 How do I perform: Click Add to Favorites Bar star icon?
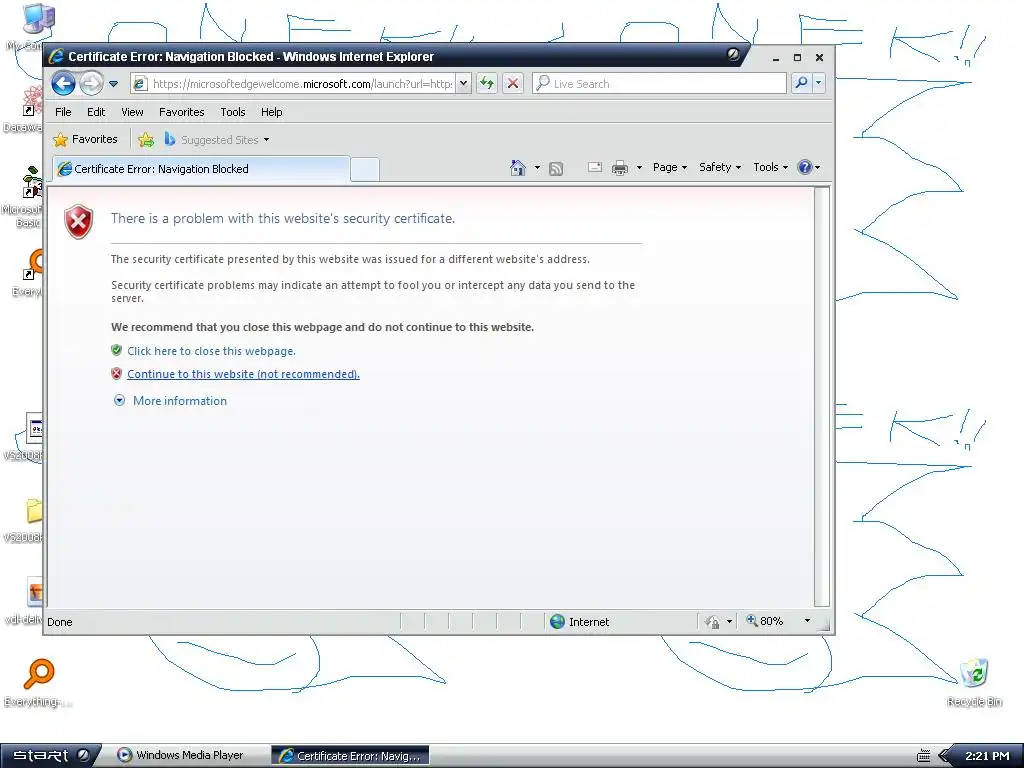click(x=146, y=139)
